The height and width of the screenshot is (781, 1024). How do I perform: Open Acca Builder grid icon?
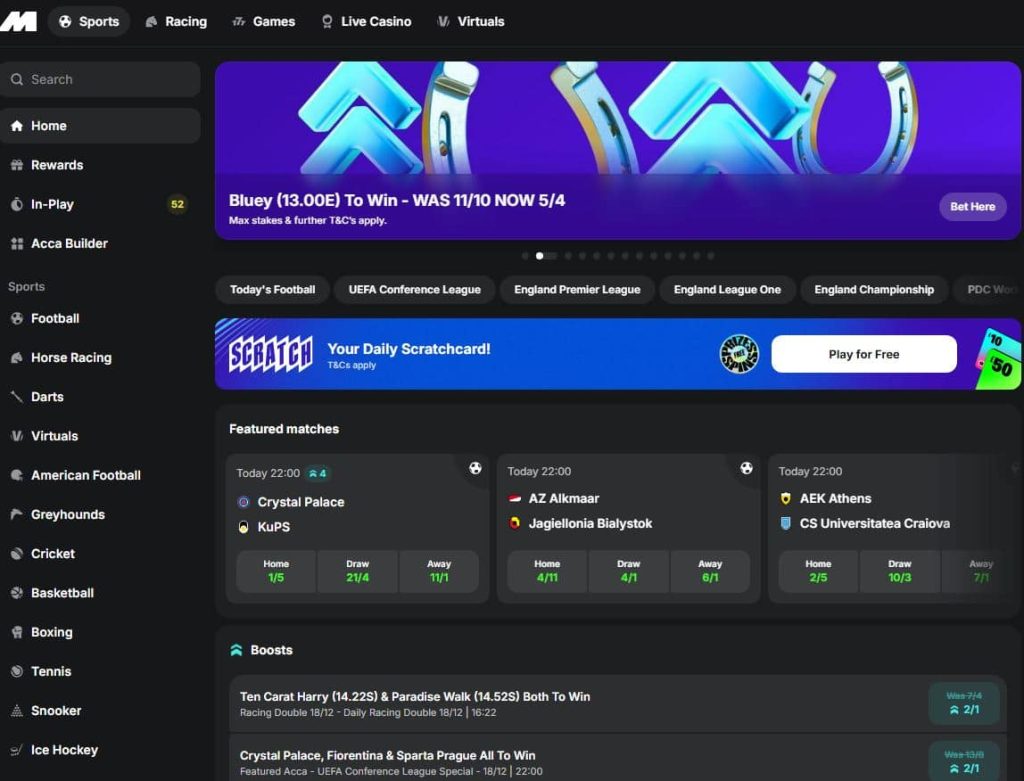17,244
